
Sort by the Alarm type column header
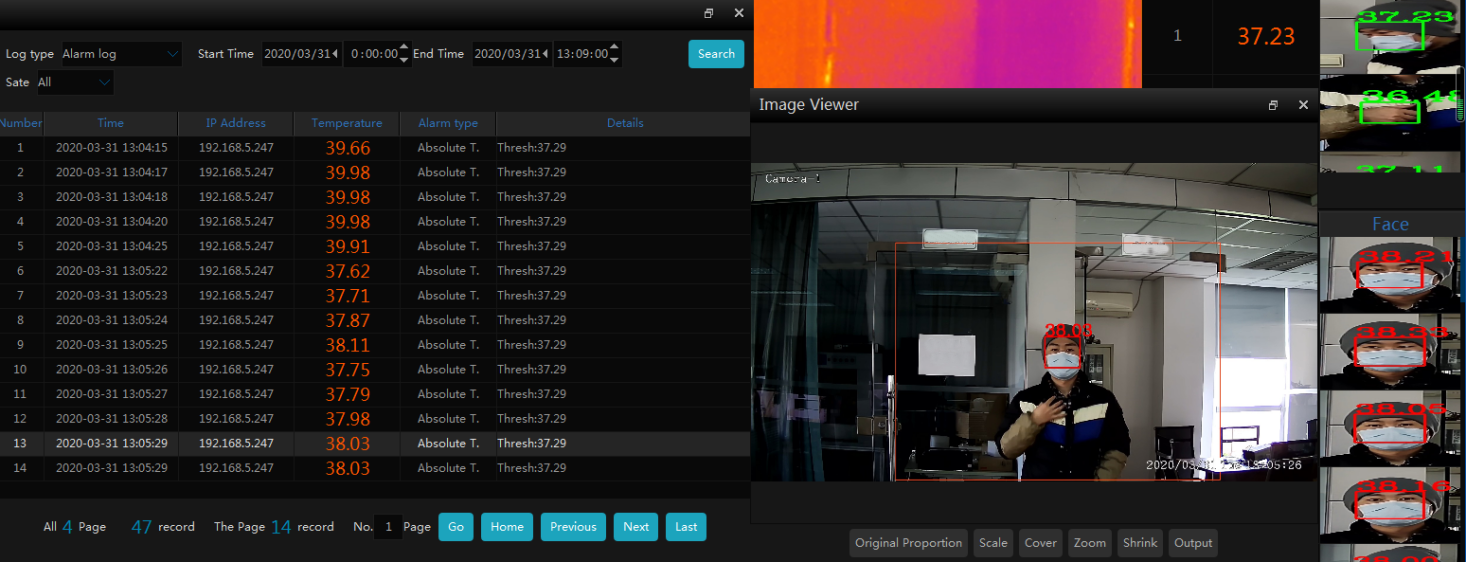(448, 123)
